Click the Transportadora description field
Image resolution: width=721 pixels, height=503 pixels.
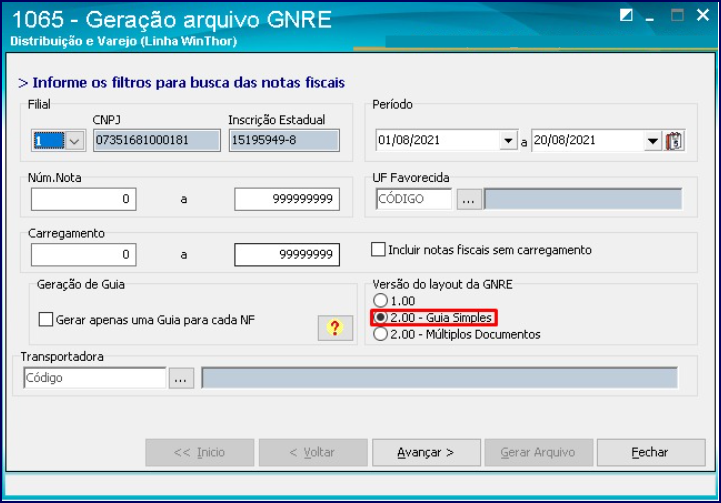tap(439, 378)
